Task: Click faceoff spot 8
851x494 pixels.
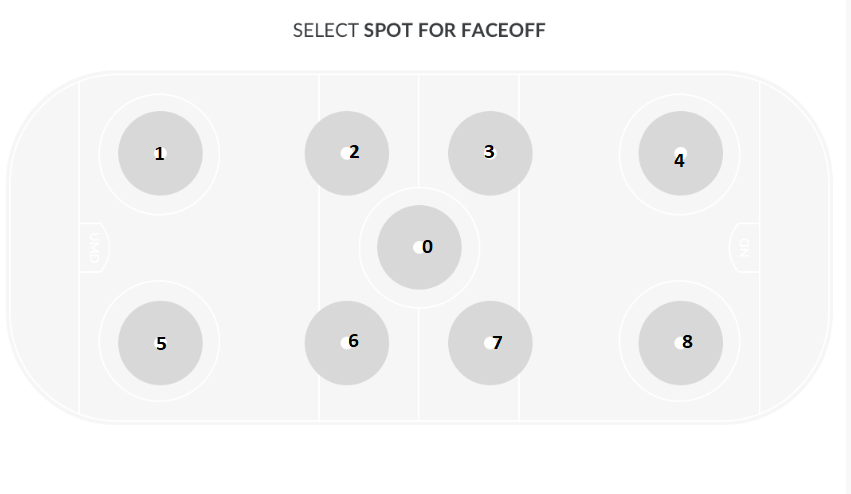Action: [x=680, y=343]
